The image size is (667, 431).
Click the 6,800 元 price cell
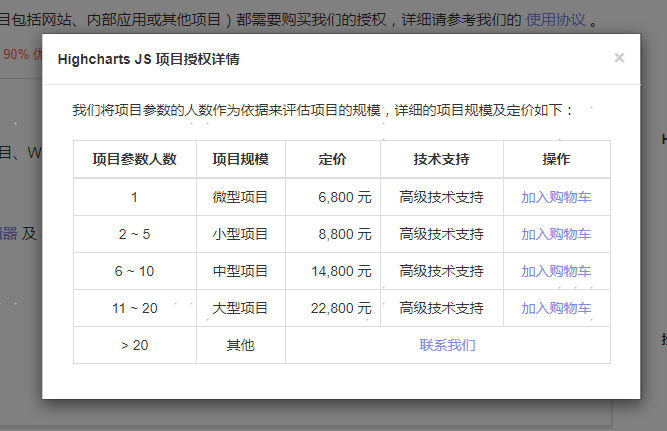click(x=333, y=197)
